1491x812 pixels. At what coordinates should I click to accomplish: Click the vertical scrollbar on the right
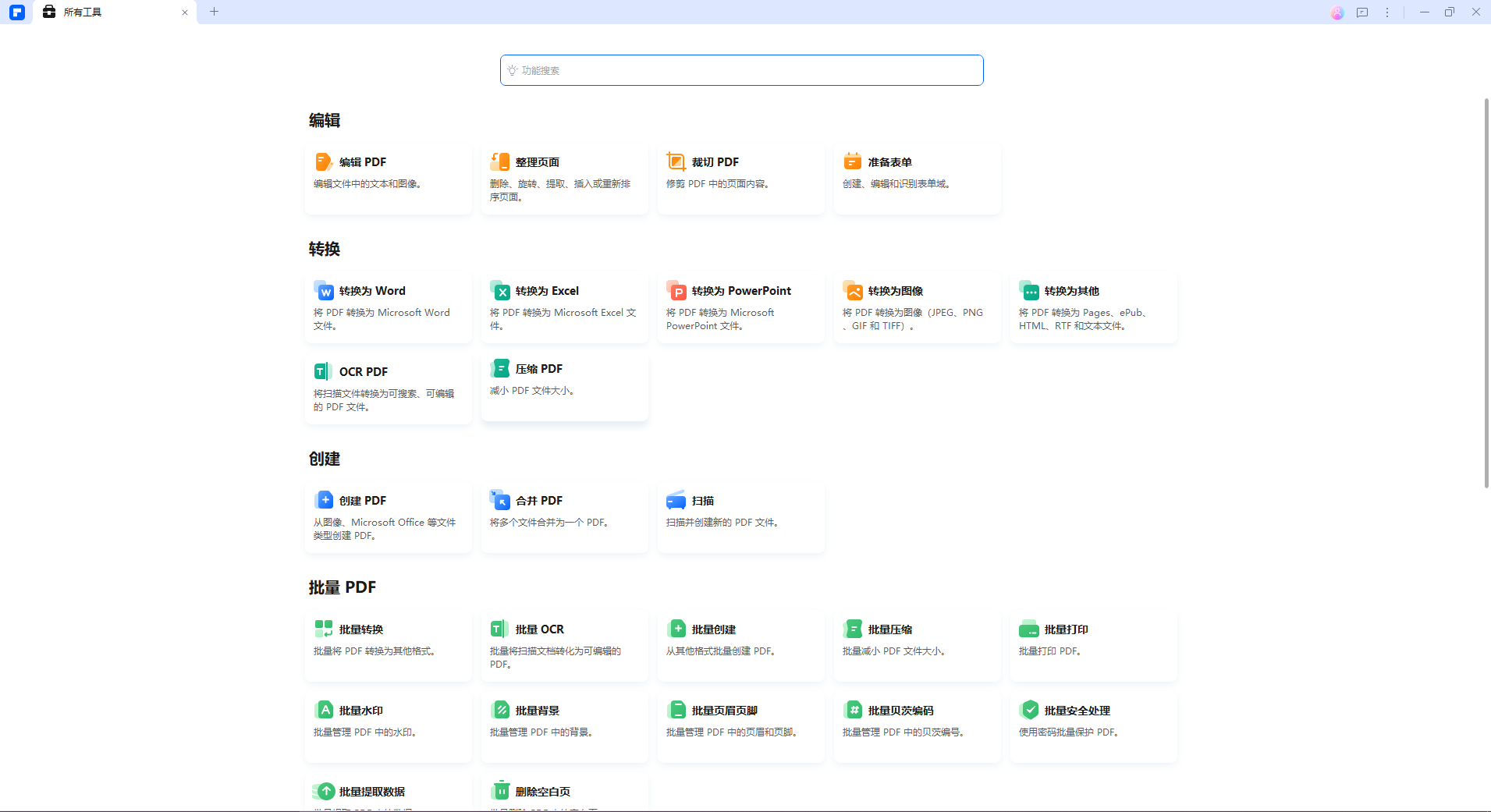click(1486, 293)
